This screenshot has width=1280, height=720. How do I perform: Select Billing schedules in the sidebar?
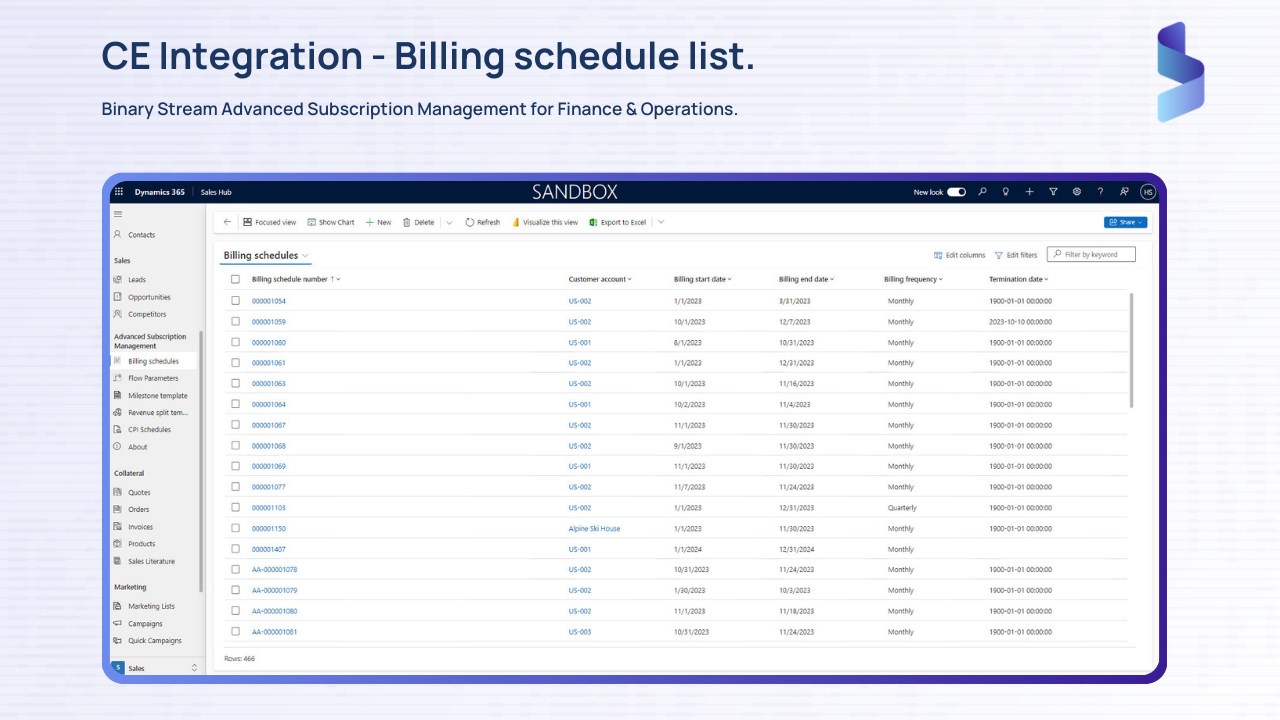tap(153, 361)
